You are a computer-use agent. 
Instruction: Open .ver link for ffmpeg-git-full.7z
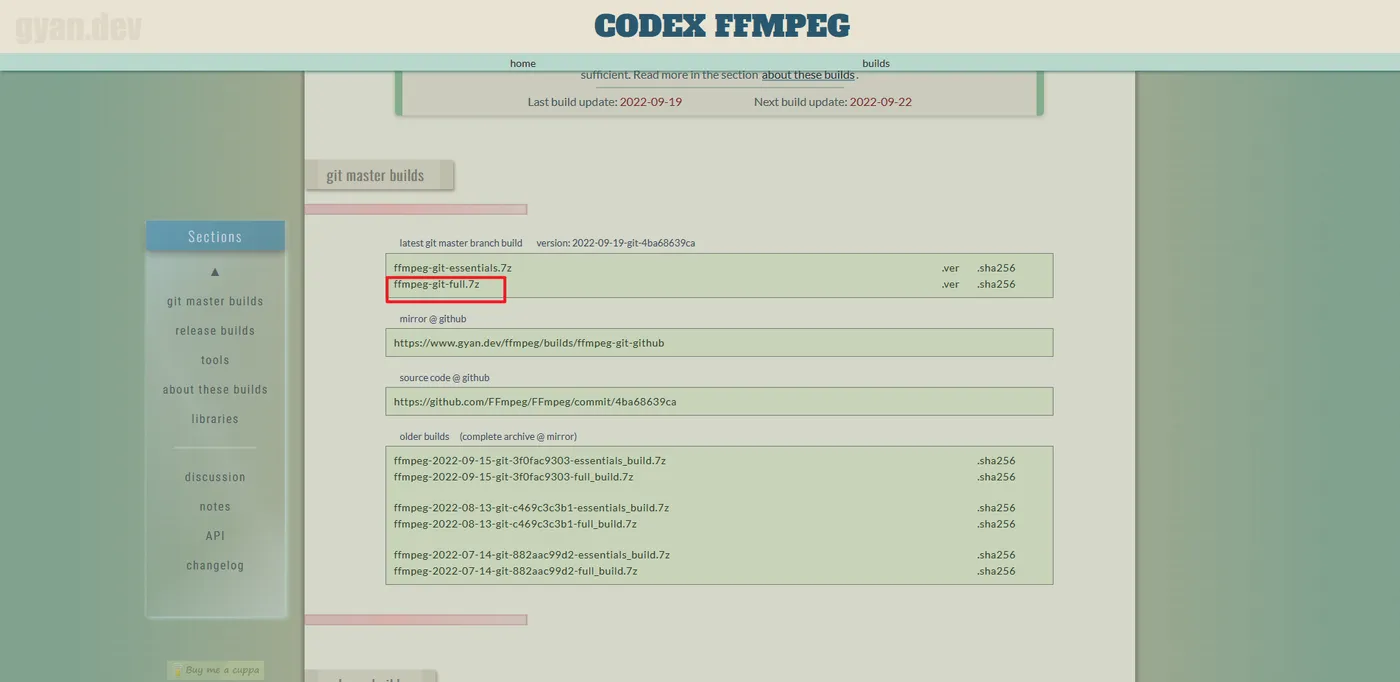(x=950, y=284)
